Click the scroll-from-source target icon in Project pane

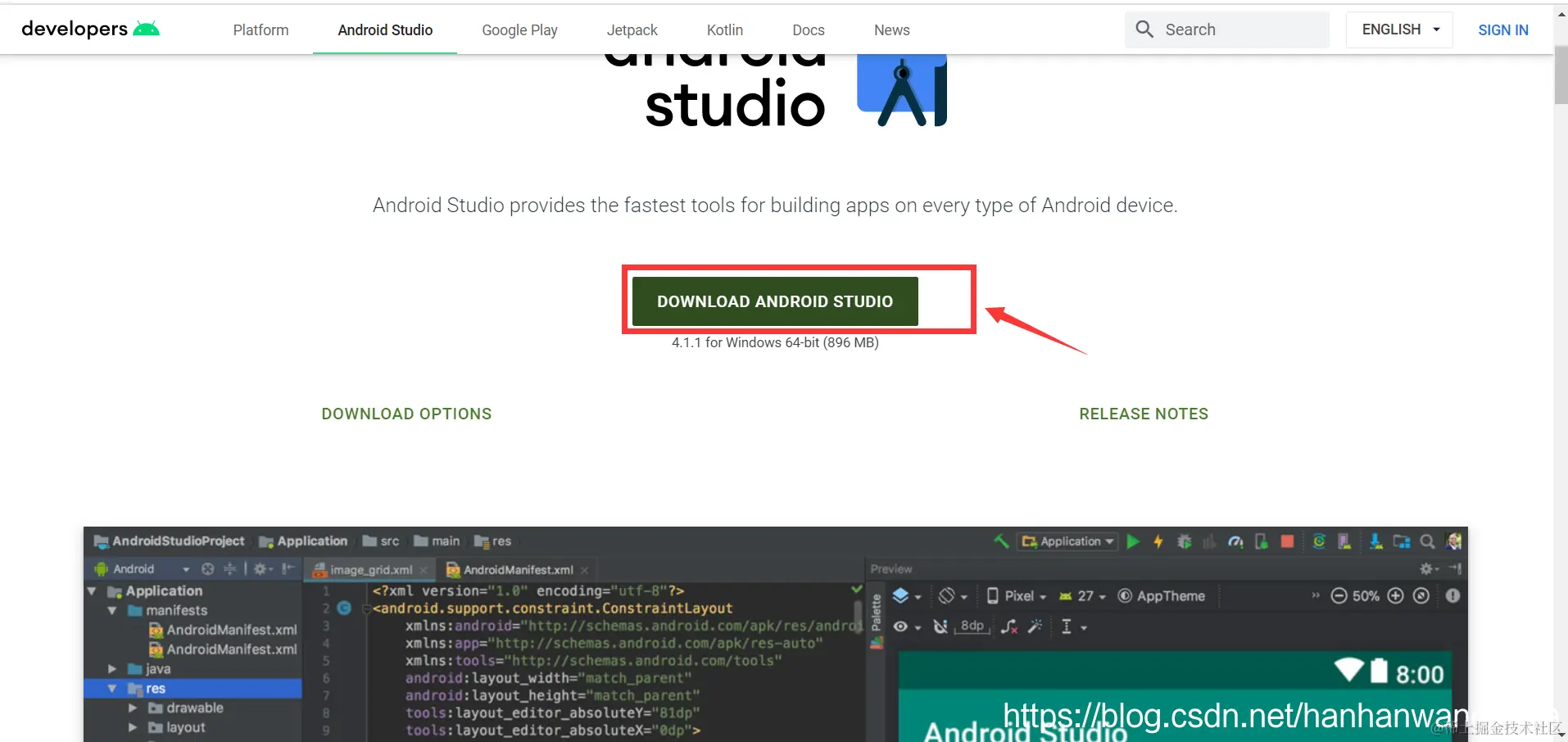pyautogui.click(x=208, y=568)
